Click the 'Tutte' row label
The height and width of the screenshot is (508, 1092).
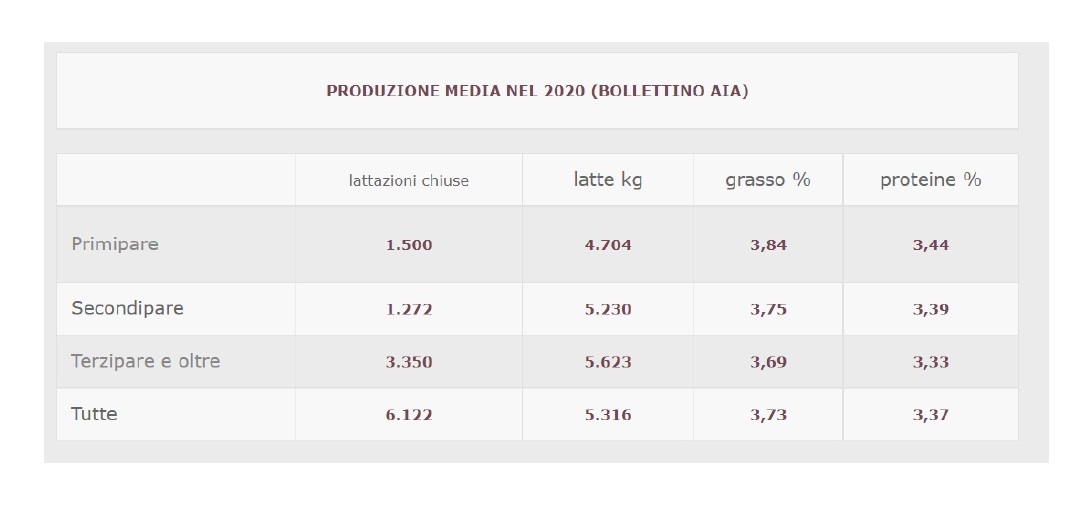tap(94, 414)
